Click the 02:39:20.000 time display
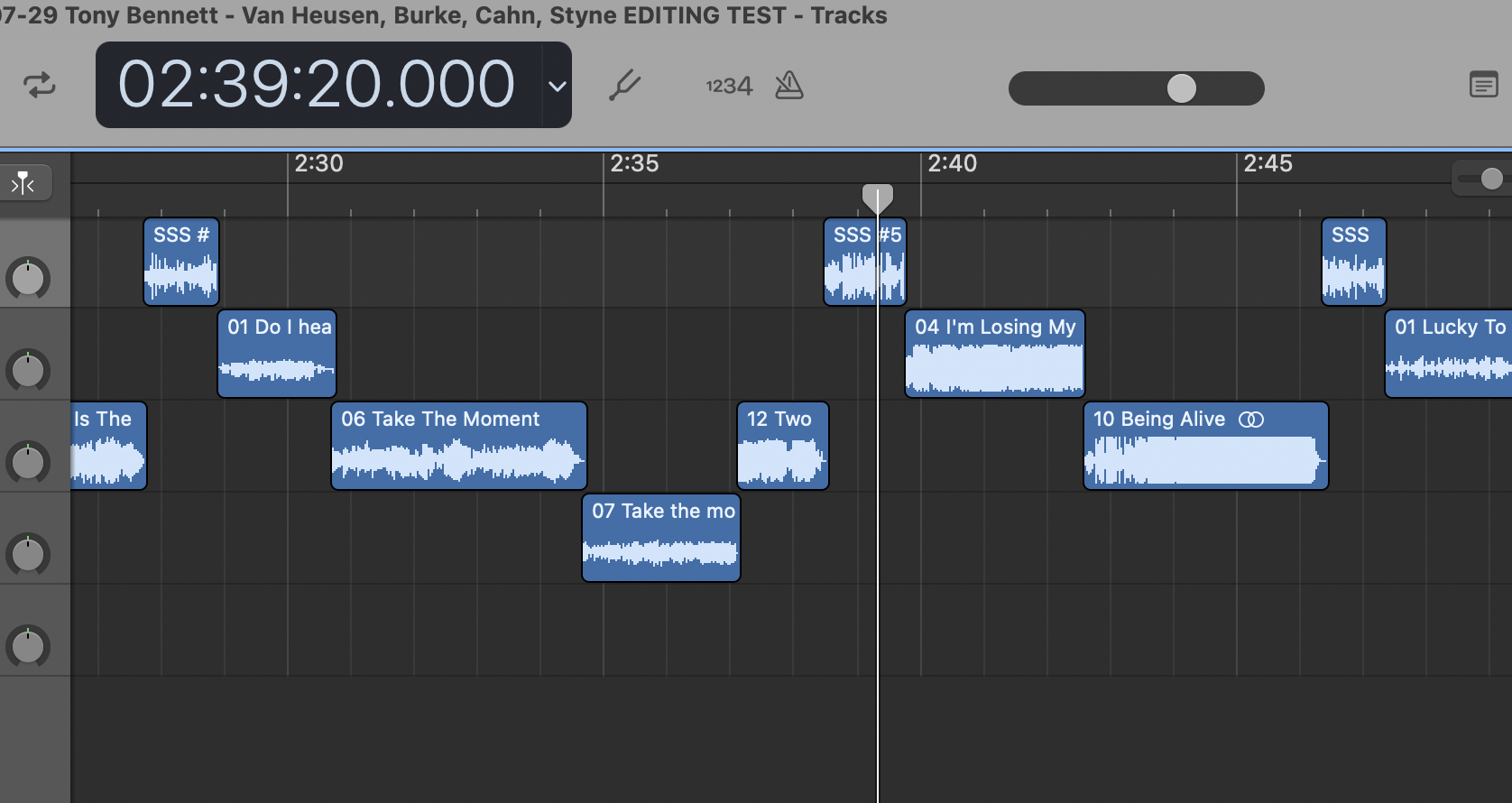 coord(317,85)
